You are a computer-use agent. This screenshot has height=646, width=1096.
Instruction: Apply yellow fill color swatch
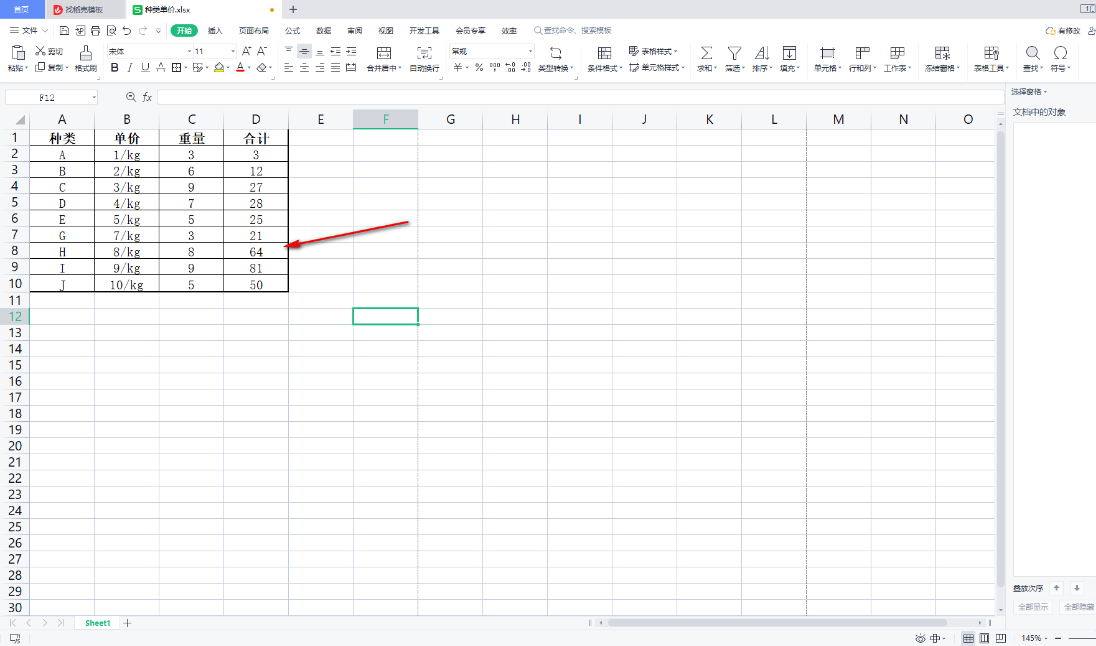[x=219, y=68]
